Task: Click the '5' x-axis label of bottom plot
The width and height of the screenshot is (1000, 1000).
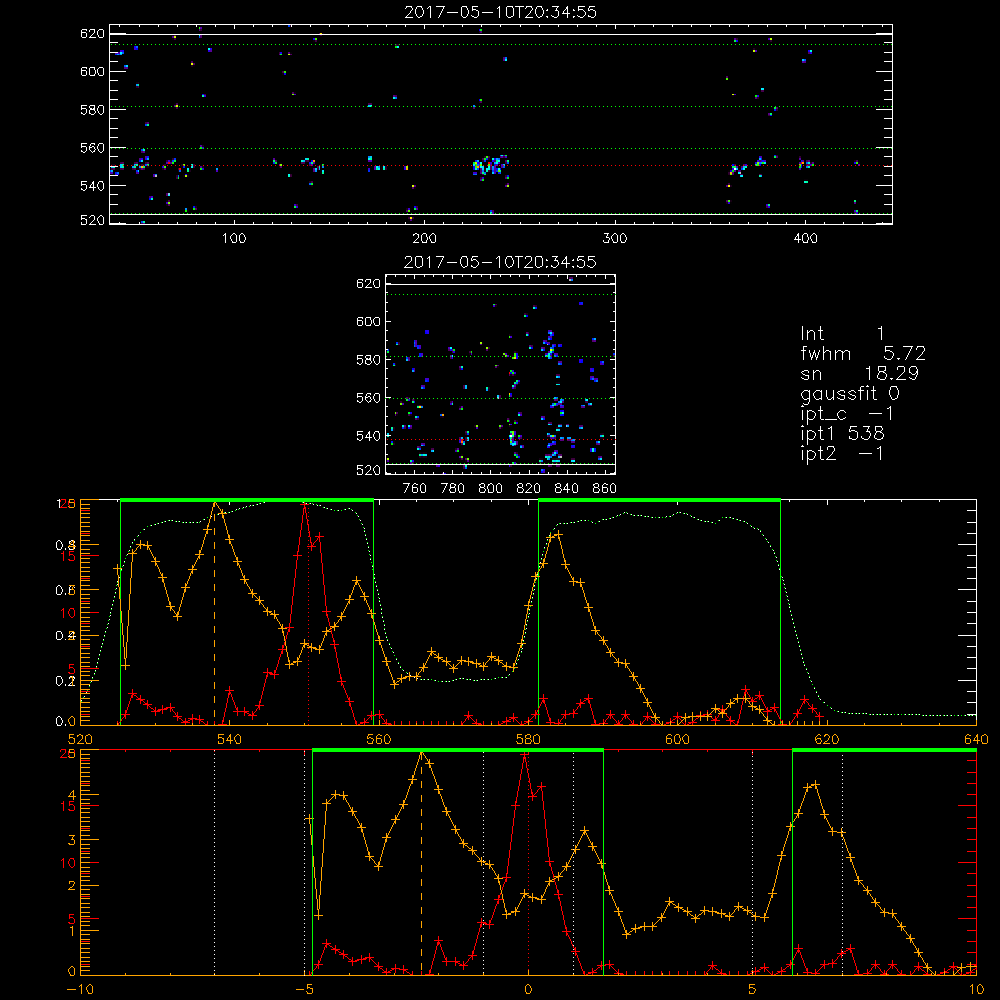Action: (x=753, y=989)
